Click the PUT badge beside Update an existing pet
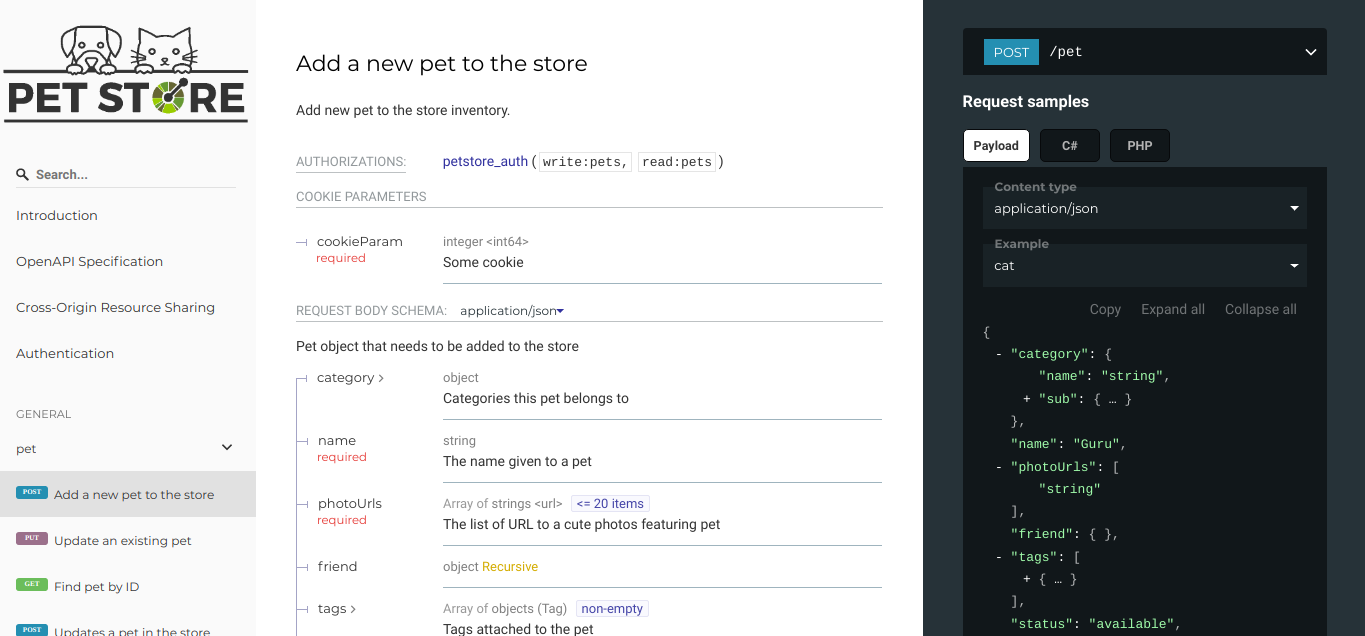1365x636 pixels. click(x=32, y=538)
